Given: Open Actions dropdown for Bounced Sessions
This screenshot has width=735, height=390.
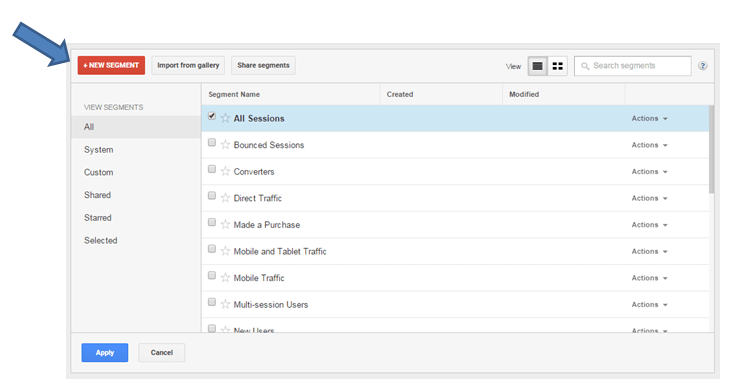Looking at the screenshot, I should tap(649, 145).
